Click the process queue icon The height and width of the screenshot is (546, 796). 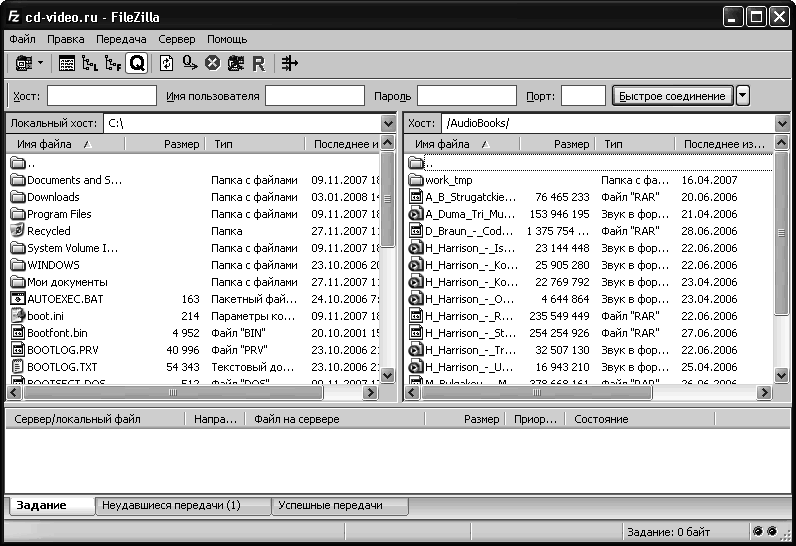pyautogui.click(x=189, y=63)
